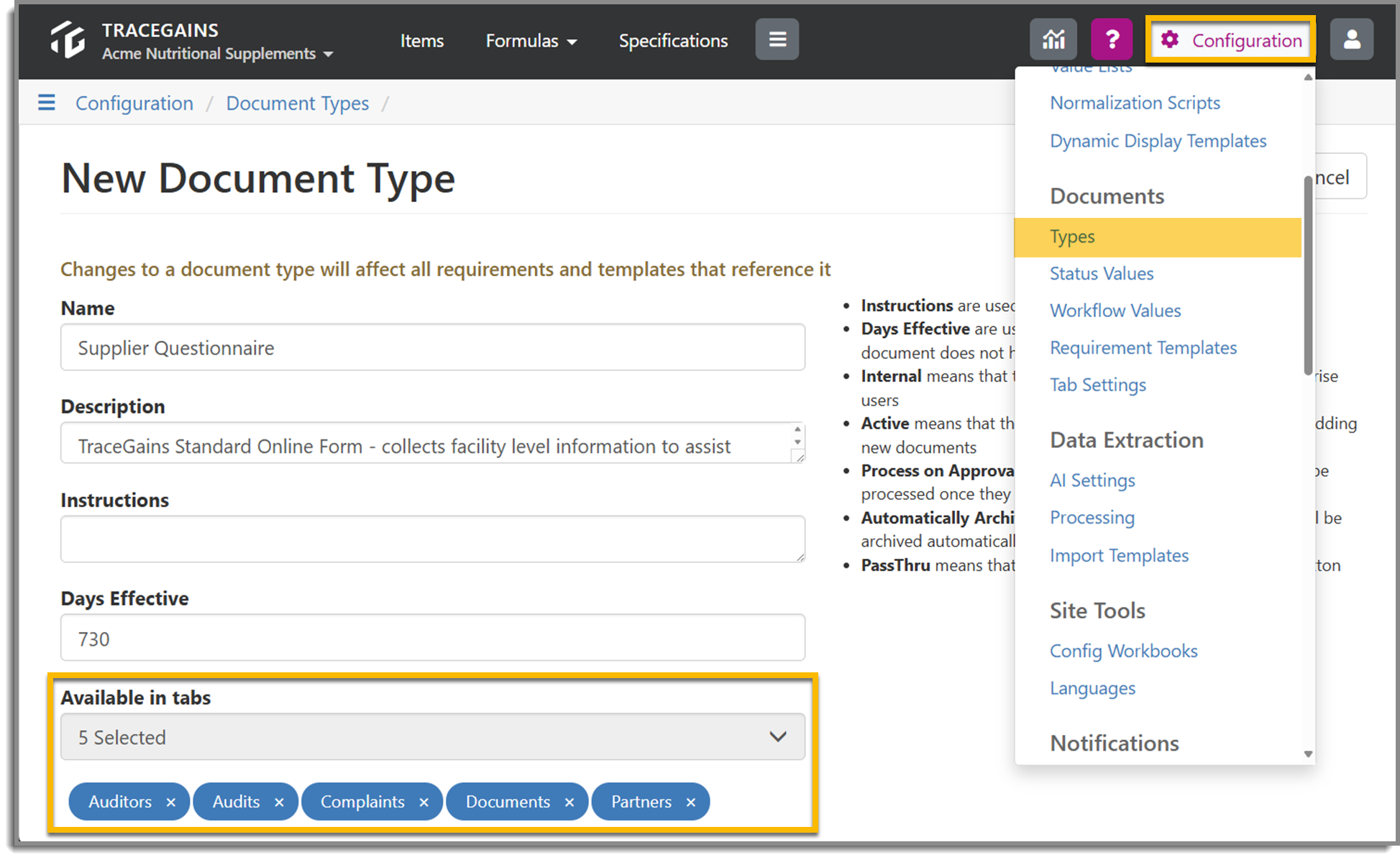Open Requirement Templates menu entry
The image size is (1400, 860).
click(x=1143, y=348)
